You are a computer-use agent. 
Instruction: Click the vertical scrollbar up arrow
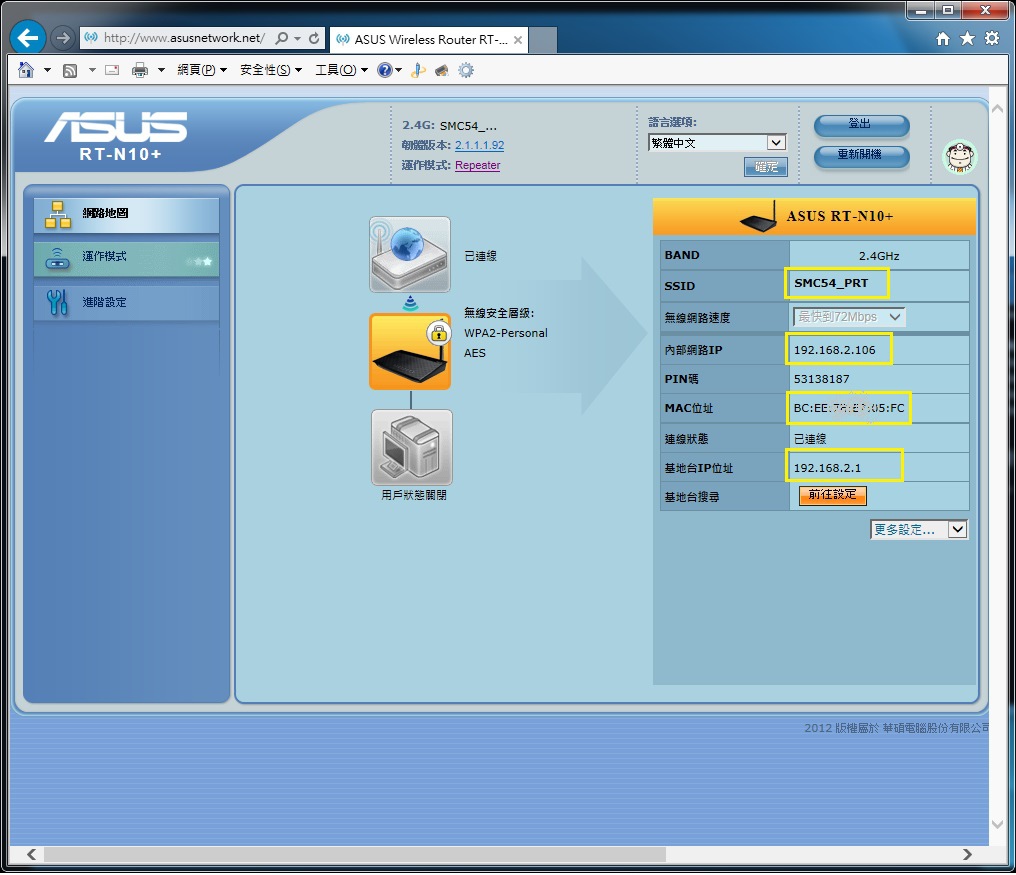[x=998, y=108]
